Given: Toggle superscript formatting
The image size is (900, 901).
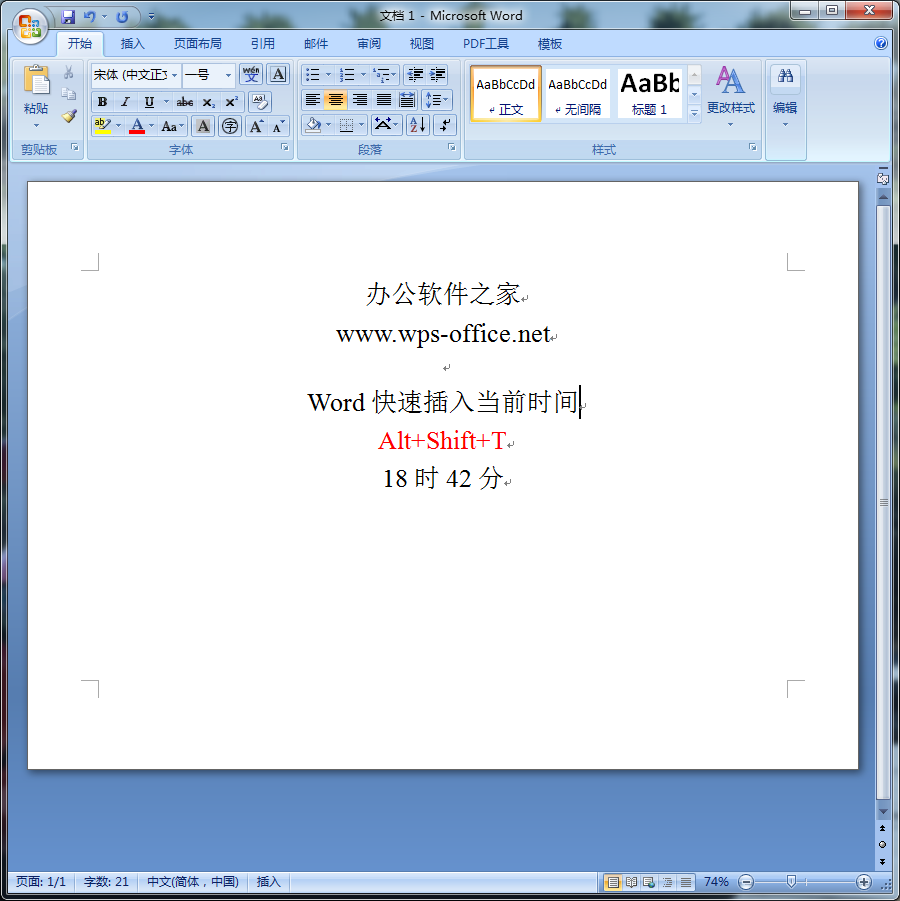Looking at the screenshot, I should click(x=232, y=102).
